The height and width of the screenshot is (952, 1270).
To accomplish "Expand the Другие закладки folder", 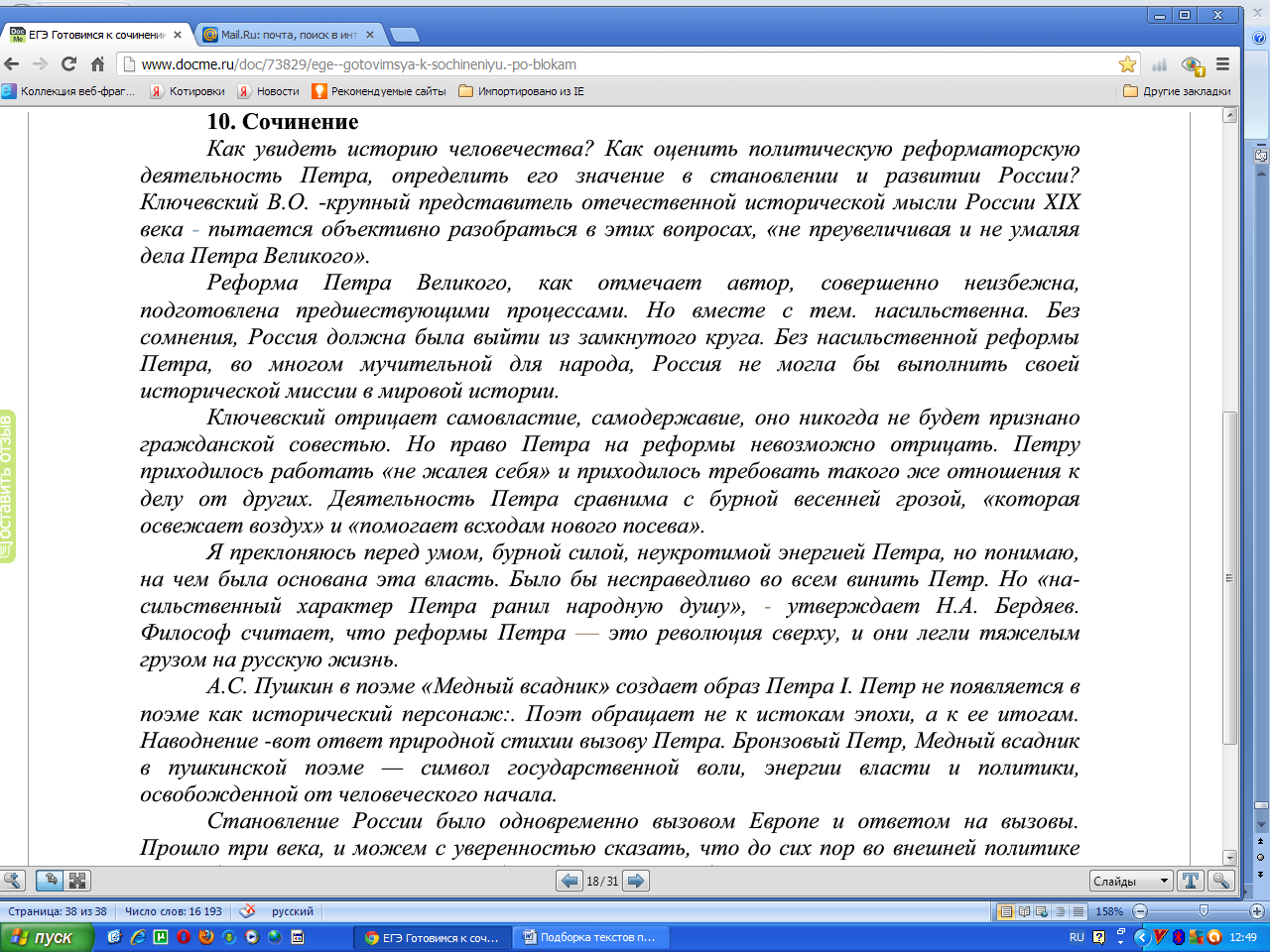I will pyautogui.click(x=1178, y=91).
